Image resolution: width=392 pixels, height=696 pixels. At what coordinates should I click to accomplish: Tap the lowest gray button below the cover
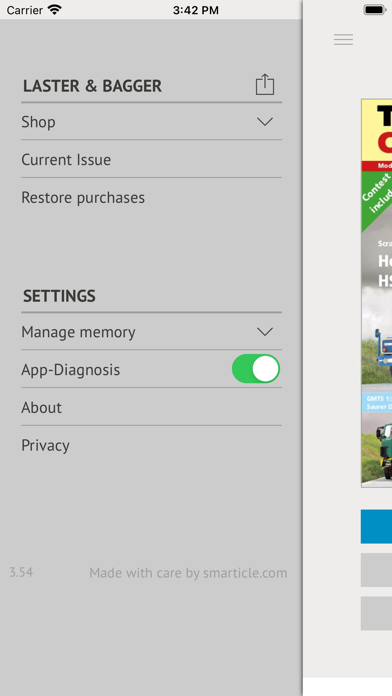point(376,613)
